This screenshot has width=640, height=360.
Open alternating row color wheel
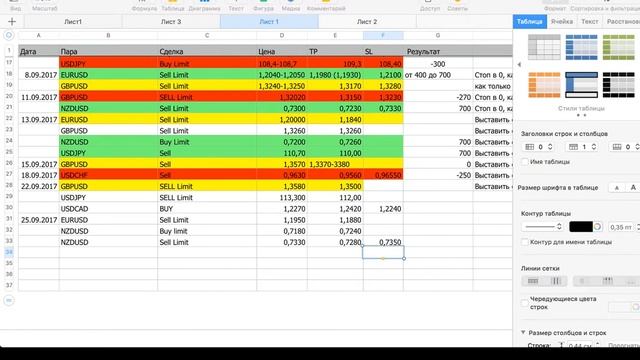636,307
